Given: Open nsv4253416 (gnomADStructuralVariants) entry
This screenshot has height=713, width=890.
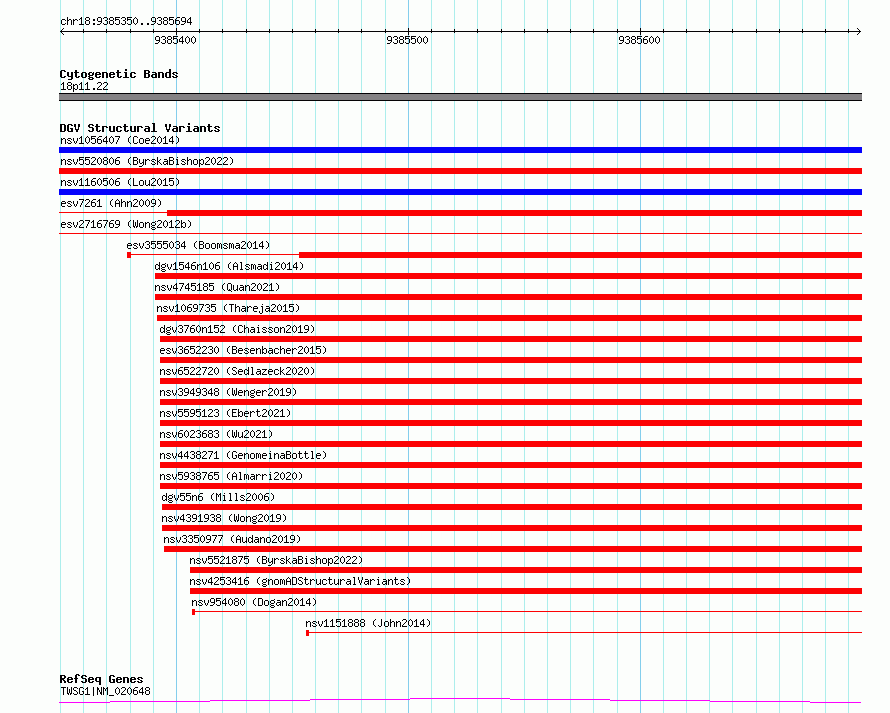Looking at the screenshot, I should (300, 581).
